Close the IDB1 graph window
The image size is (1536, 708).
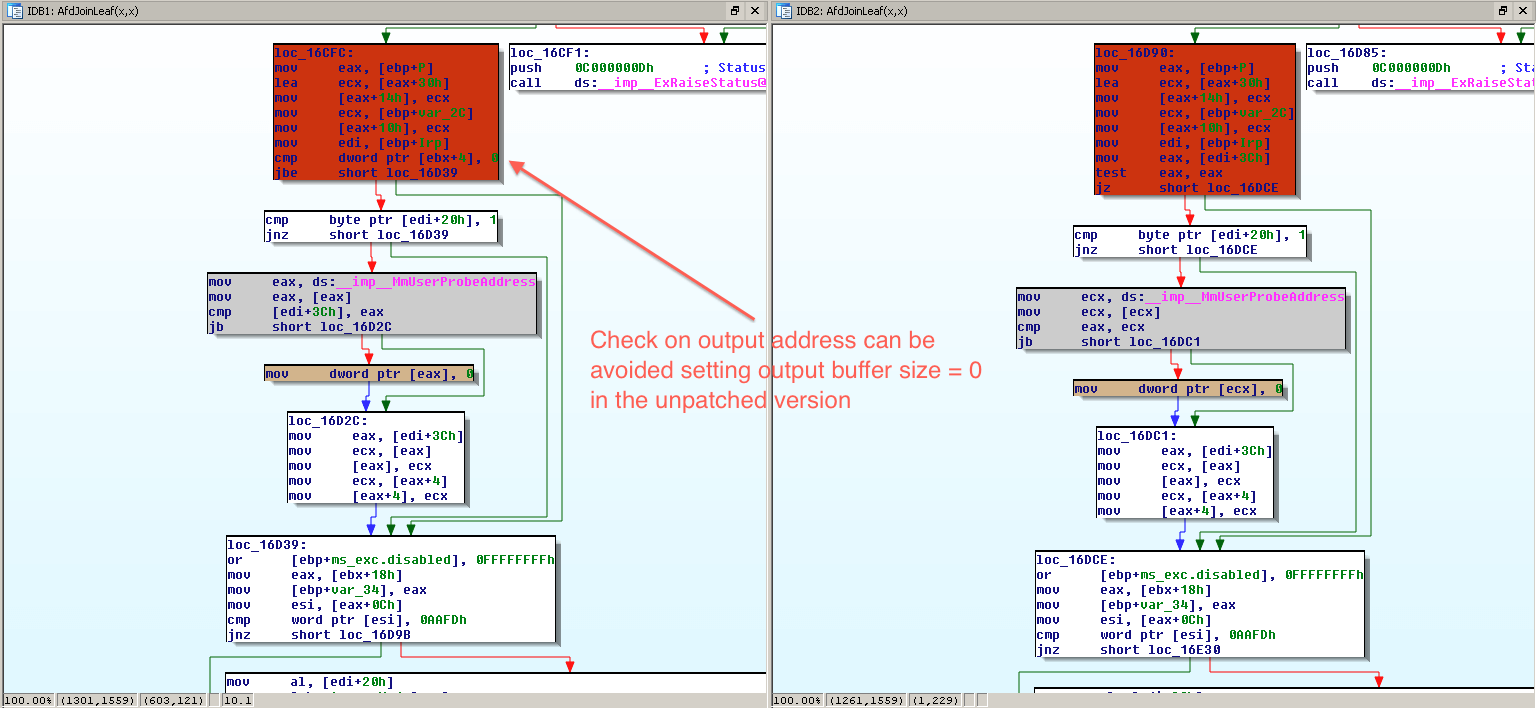click(755, 10)
